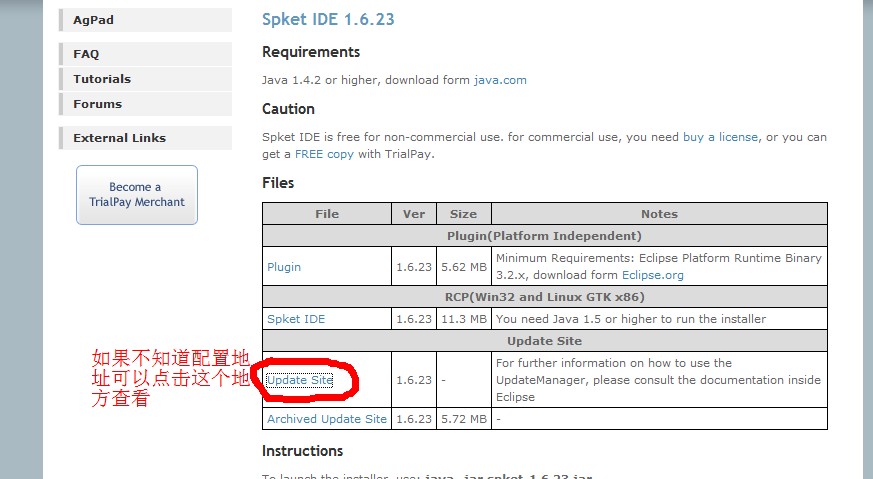Select the 'Update Site' section header row
This screenshot has width=873, height=479.
coord(545,341)
